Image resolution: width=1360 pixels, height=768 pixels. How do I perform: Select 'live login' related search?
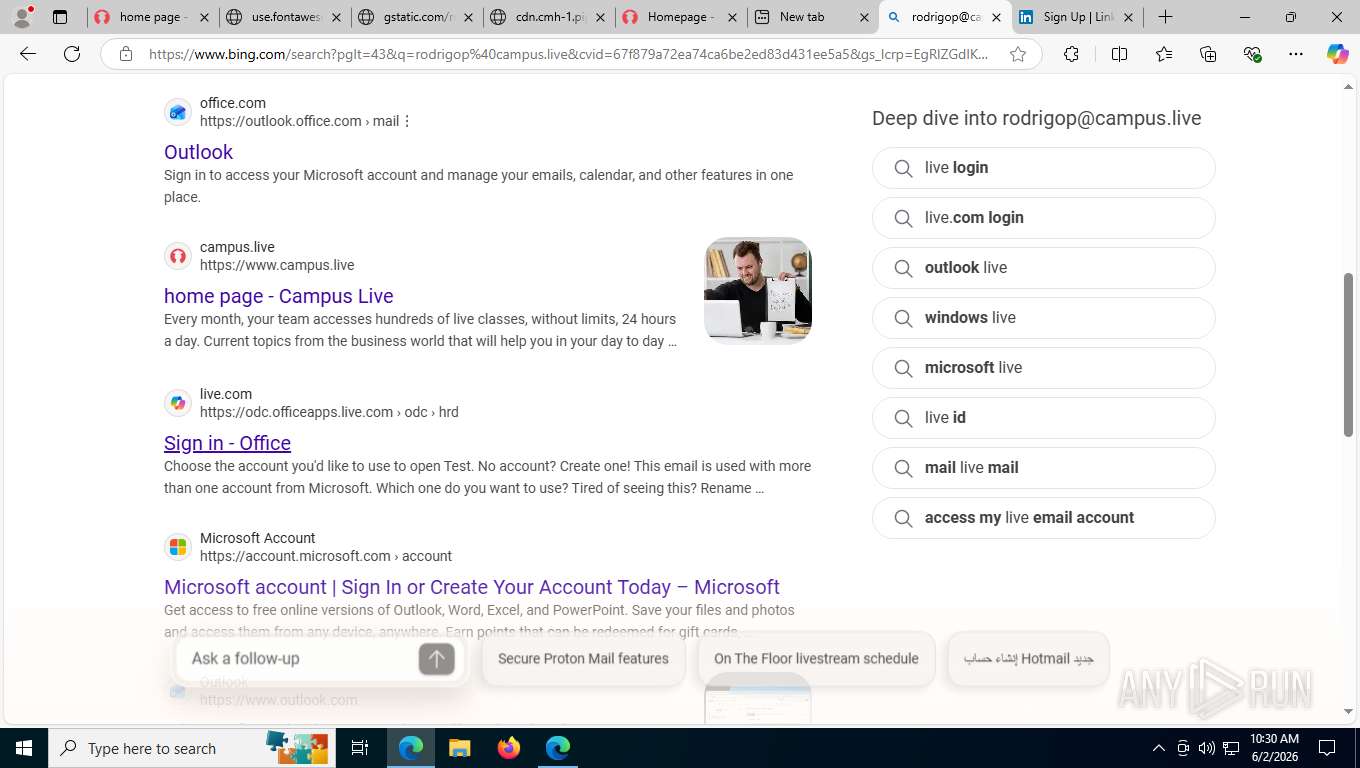(1043, 168)
